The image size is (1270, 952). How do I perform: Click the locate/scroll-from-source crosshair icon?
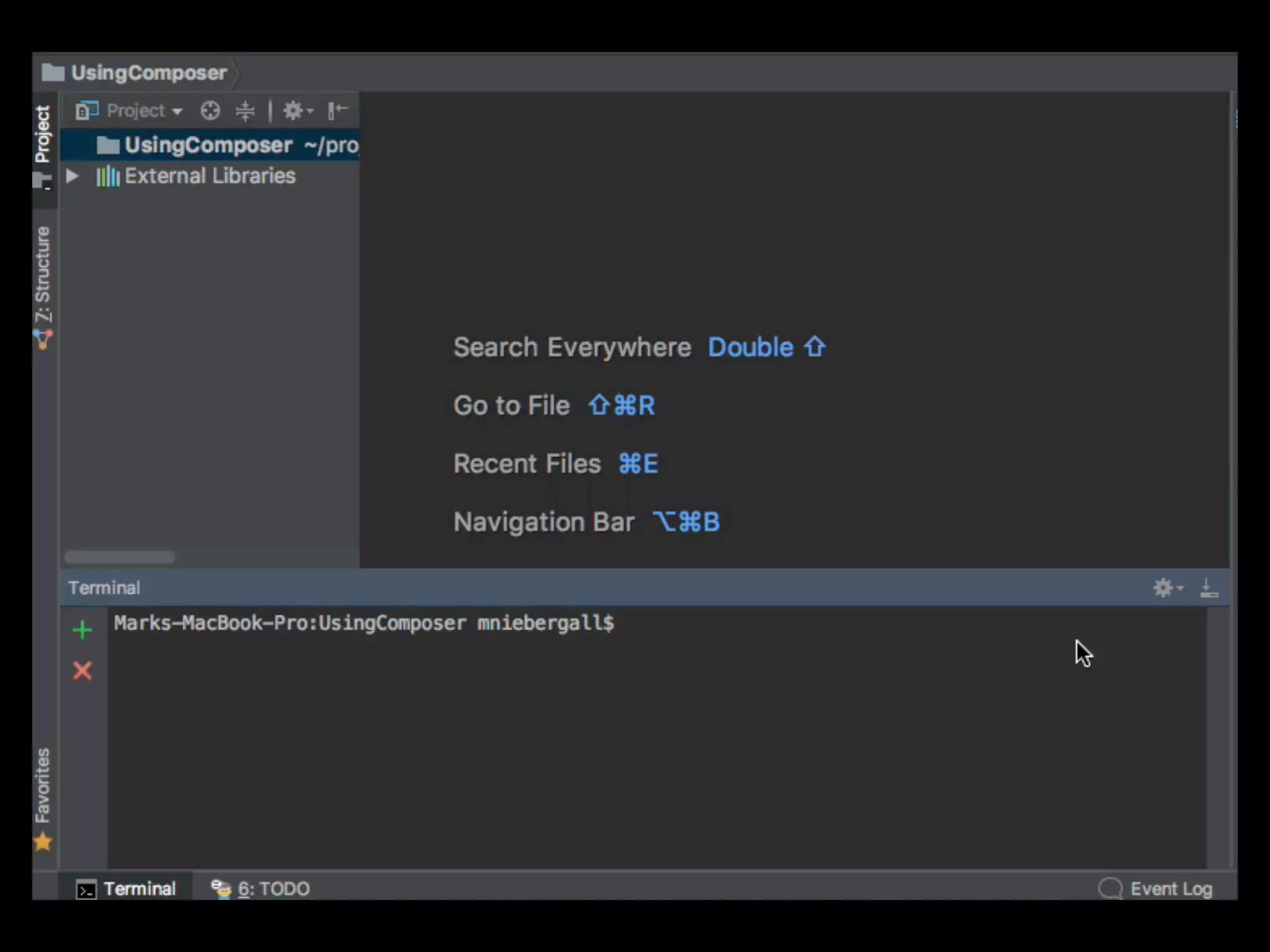point(210,111)
